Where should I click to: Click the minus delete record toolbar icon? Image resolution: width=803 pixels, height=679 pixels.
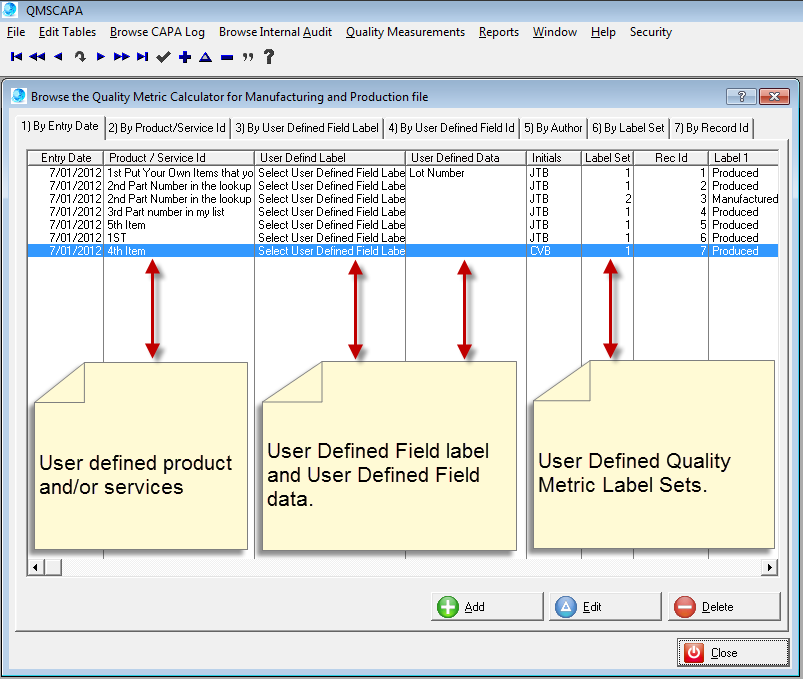point(227,57)
